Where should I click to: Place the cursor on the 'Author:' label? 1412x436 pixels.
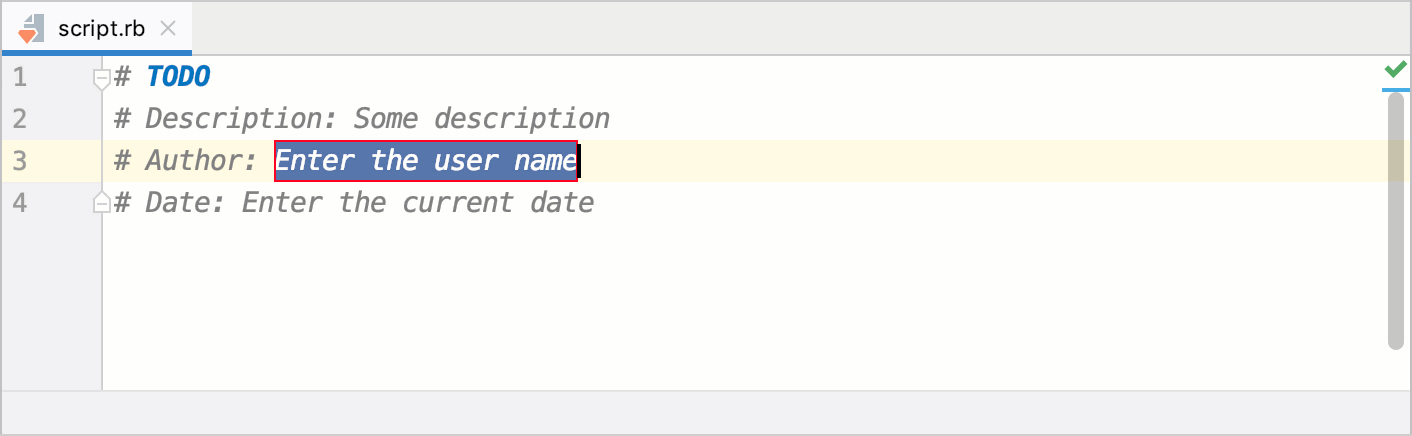[x=202, y=161]
